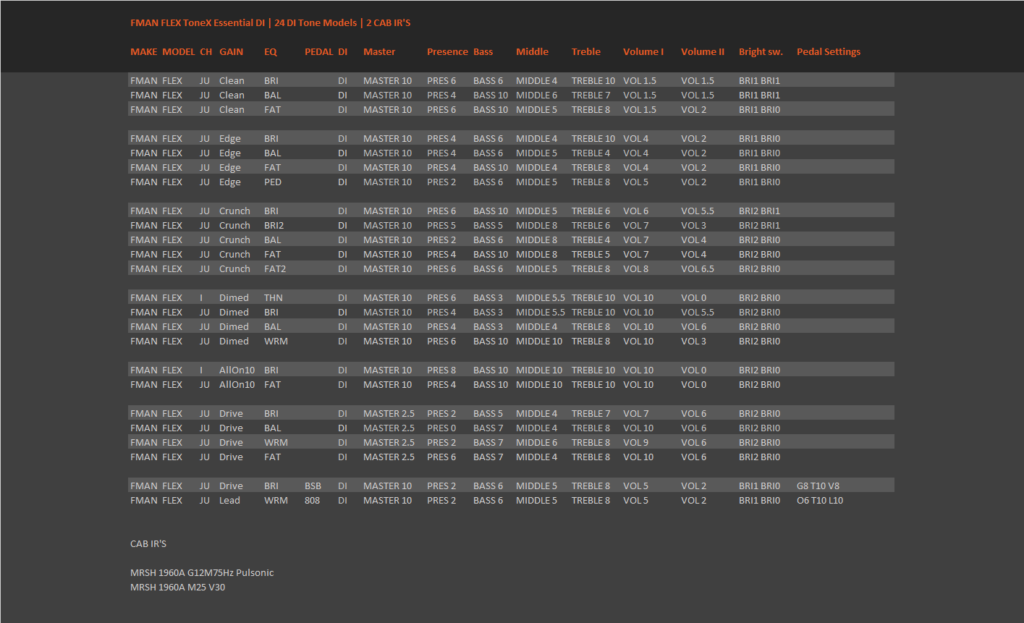Click the Bass column header

(x=483, y=52)
